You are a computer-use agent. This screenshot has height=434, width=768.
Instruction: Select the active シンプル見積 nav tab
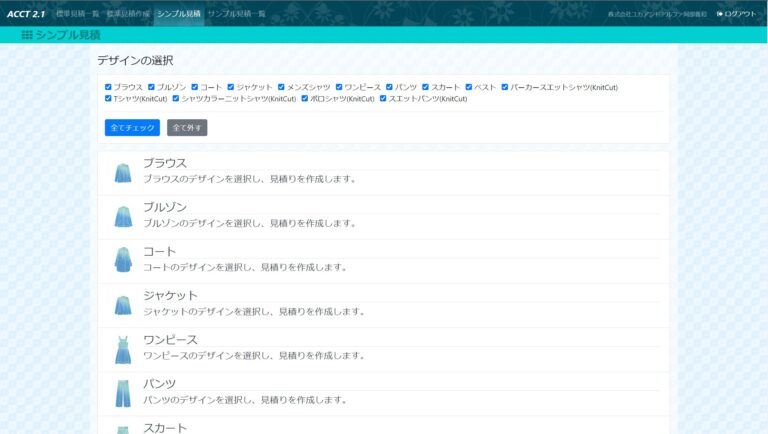coord(179,14)
